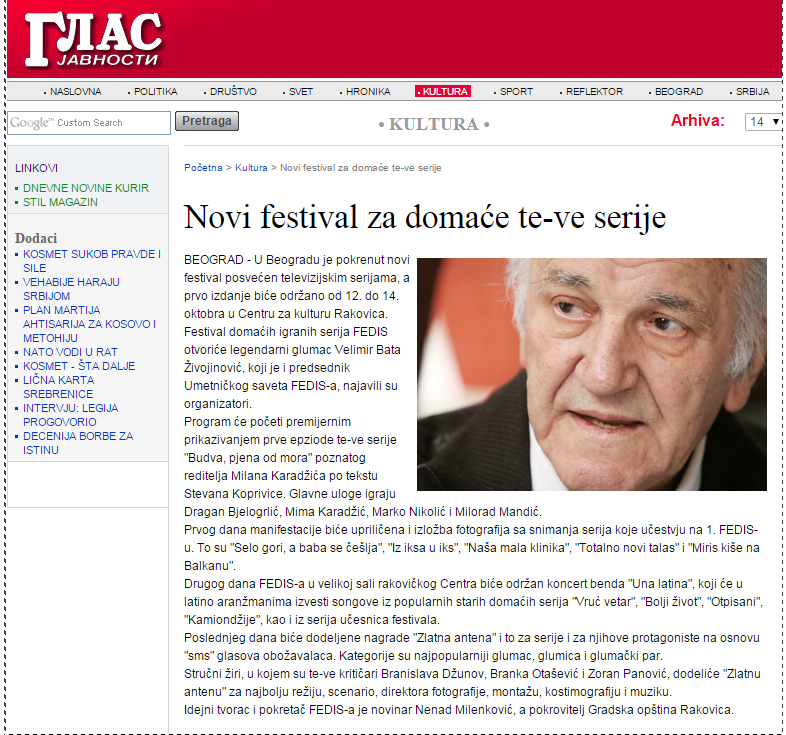Viewport: 786px width, 735px height.
Task: Go to the Reflektor section
Action: pos(594,91)
